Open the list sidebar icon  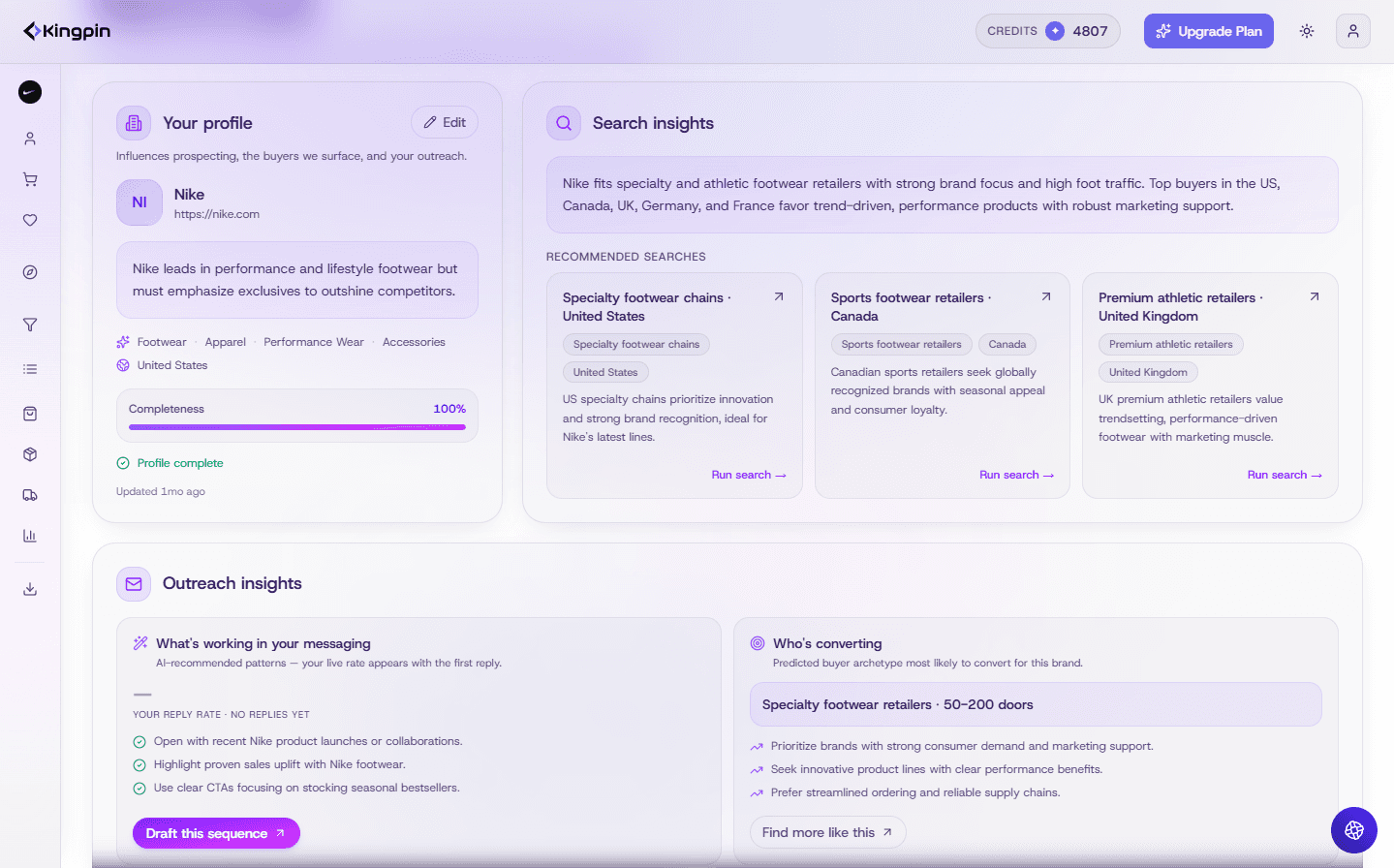[x=30, y=369]
